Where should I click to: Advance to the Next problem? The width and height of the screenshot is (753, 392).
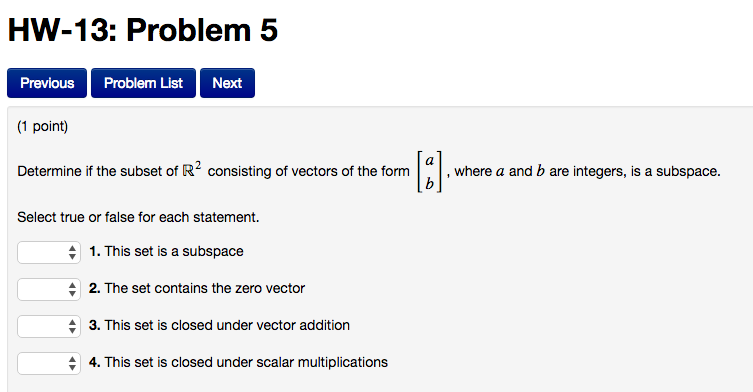click(x=227, y=83)
